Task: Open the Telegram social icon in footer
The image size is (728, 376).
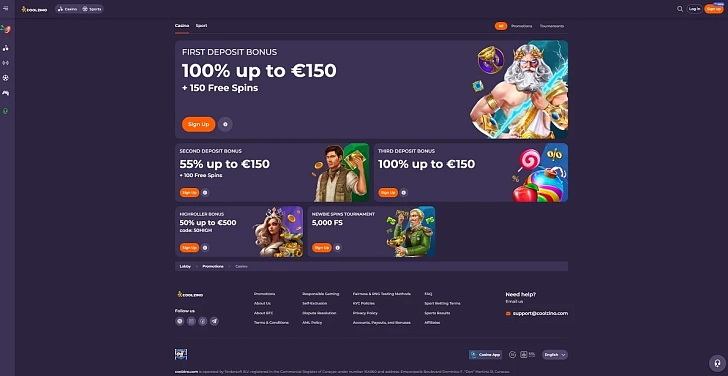Action: point(214,321)
